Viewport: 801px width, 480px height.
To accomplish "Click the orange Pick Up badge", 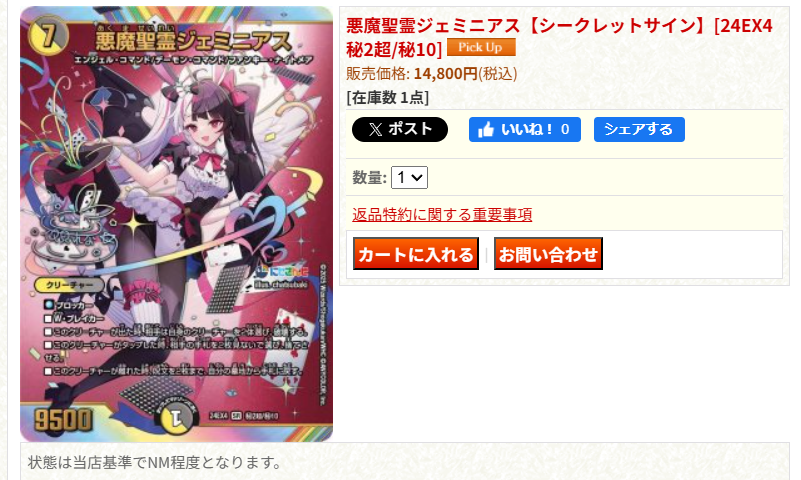I will pyautogui.click(x=481, y=47).
